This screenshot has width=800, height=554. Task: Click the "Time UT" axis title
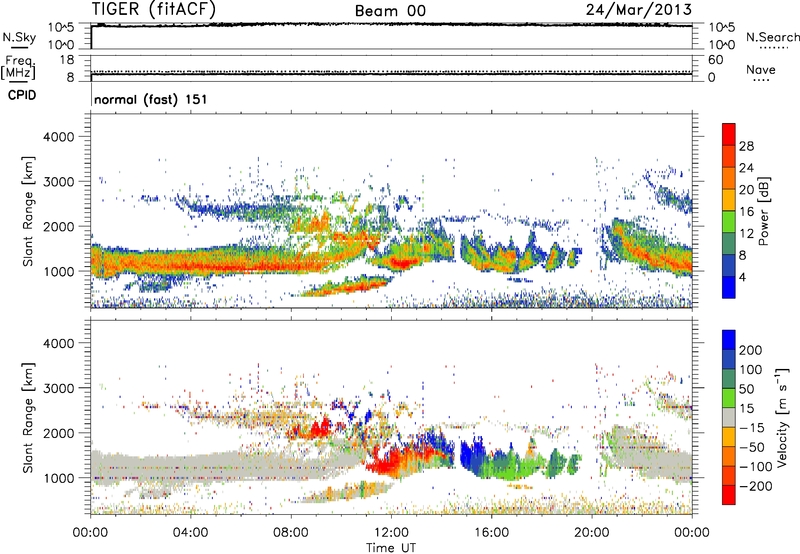391,548
